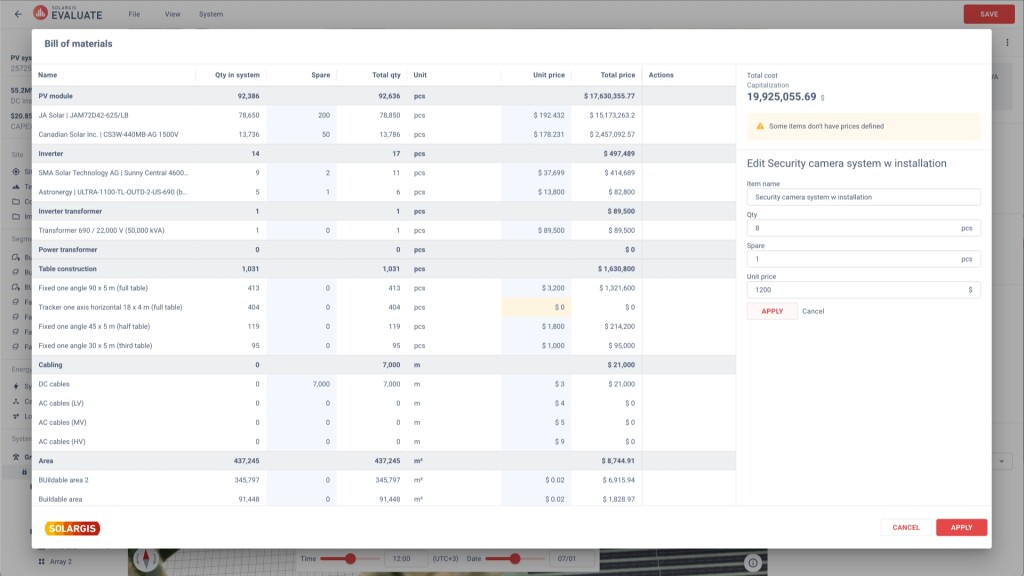Select the Unit price input showing 1200
The width and height of the screenshot is (1024, 576).
(863, 289)
